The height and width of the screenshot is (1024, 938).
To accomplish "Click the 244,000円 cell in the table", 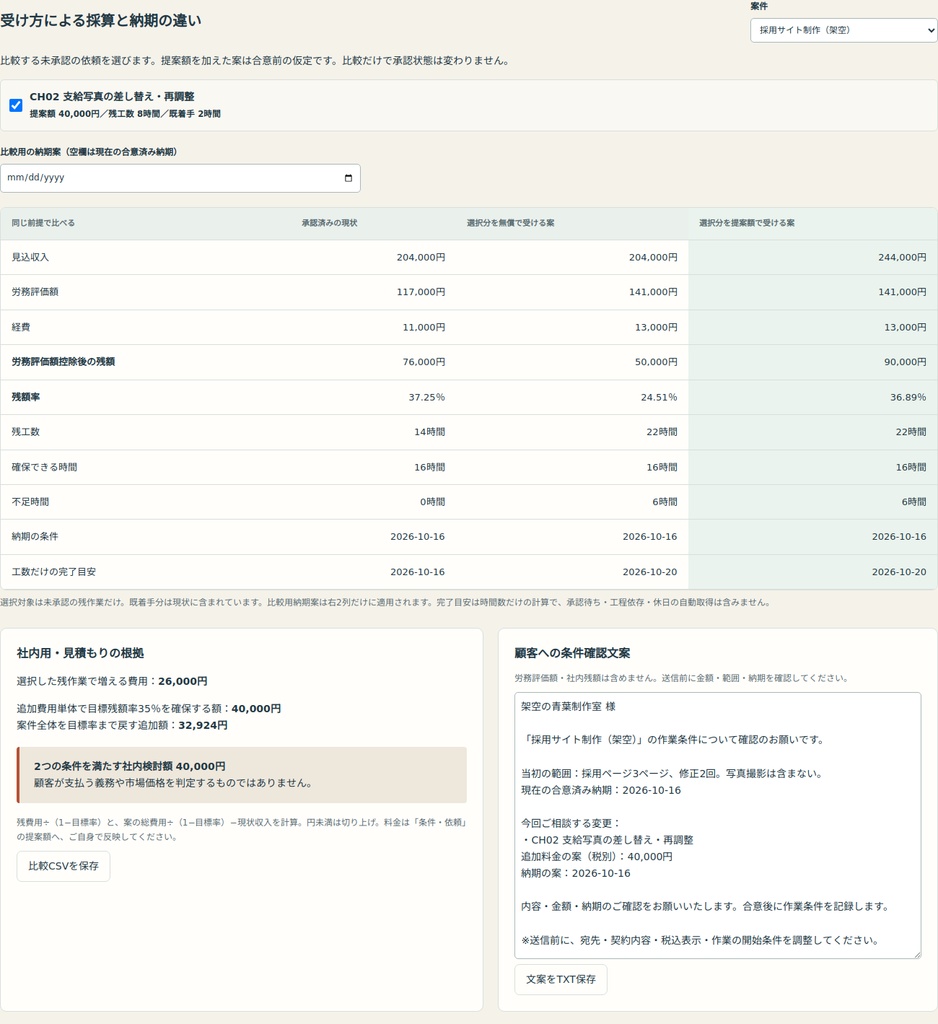I will click(x=902, y=257).
